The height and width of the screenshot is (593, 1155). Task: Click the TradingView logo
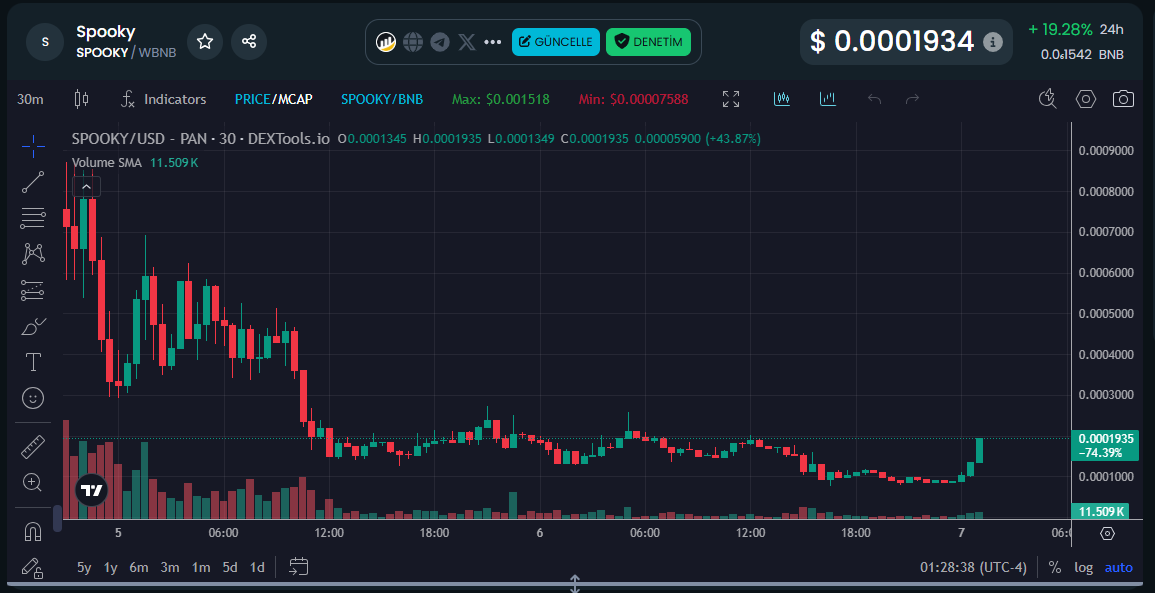coord(91,491)
